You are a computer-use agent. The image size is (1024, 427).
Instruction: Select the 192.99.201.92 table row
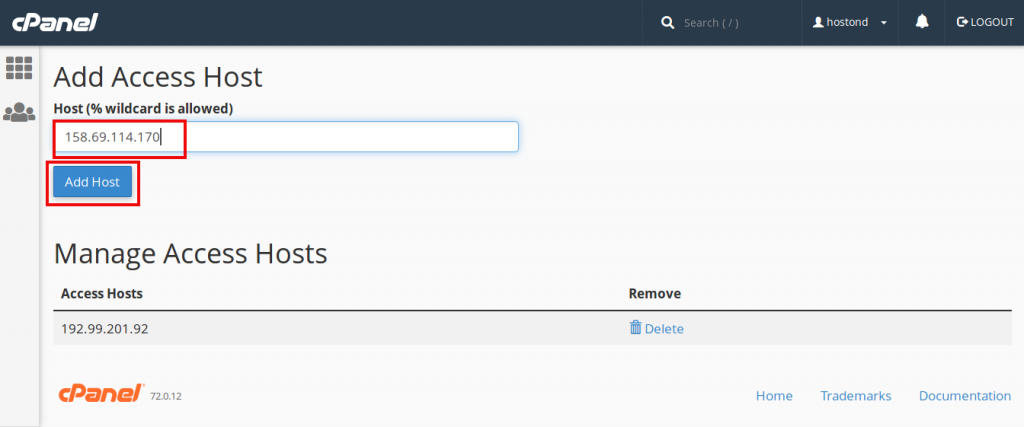coord(532,328)
